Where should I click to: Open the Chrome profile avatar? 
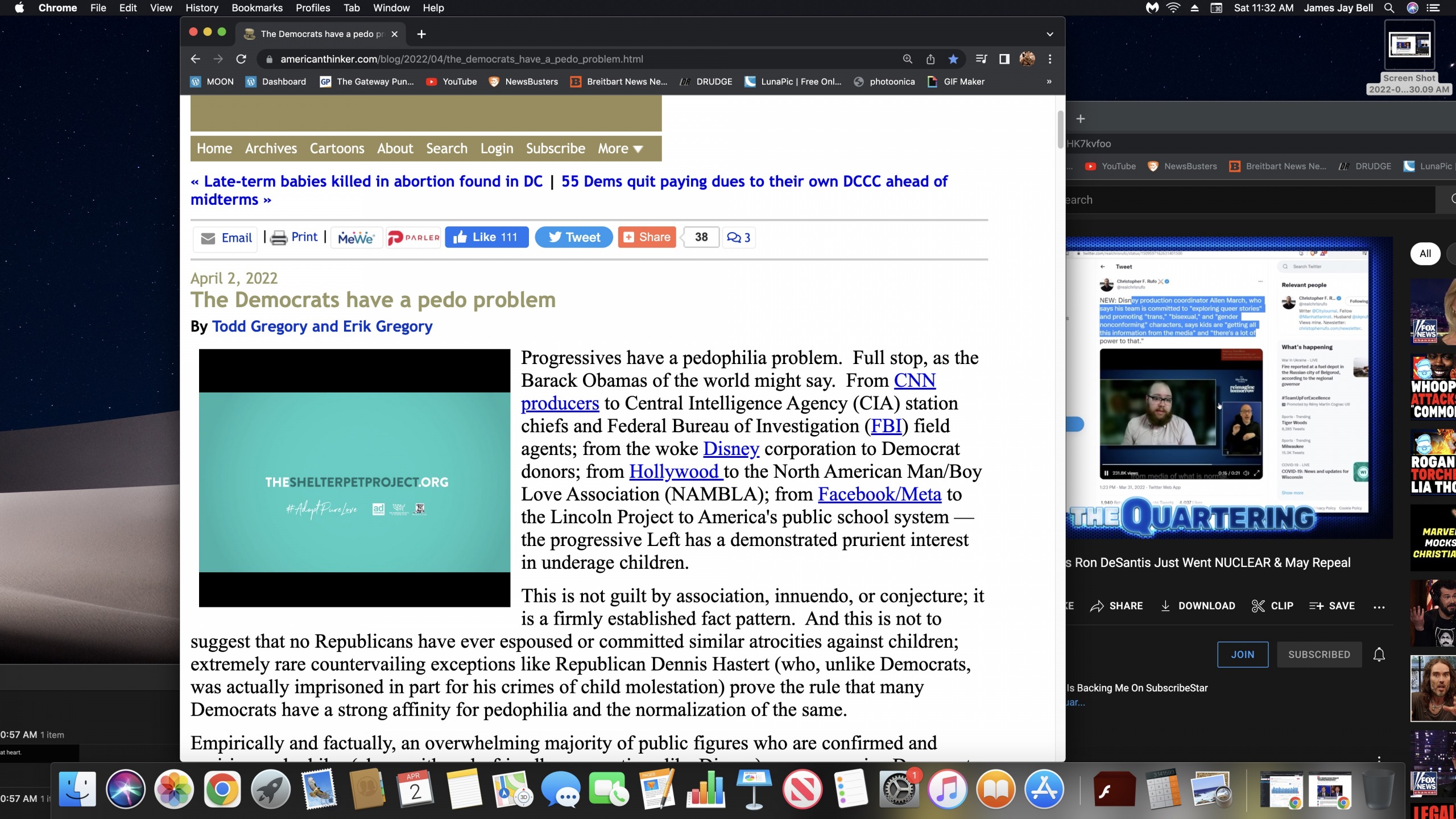click(1027, 59)
